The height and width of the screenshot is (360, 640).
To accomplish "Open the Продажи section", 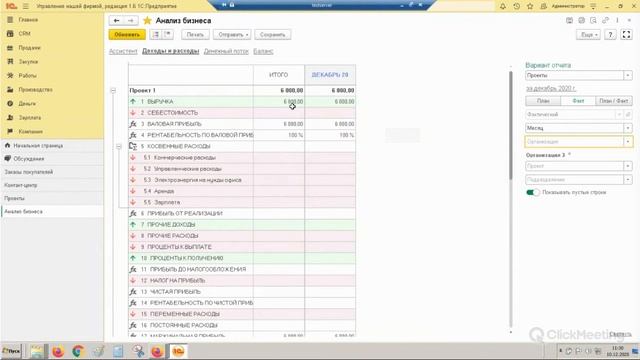I will tap(29, 48).
